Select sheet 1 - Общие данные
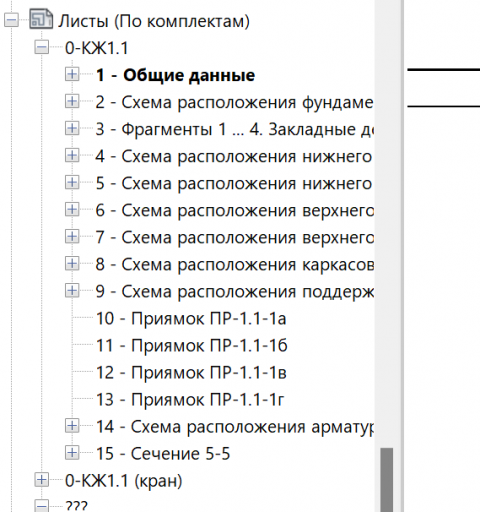 (175, 75)
